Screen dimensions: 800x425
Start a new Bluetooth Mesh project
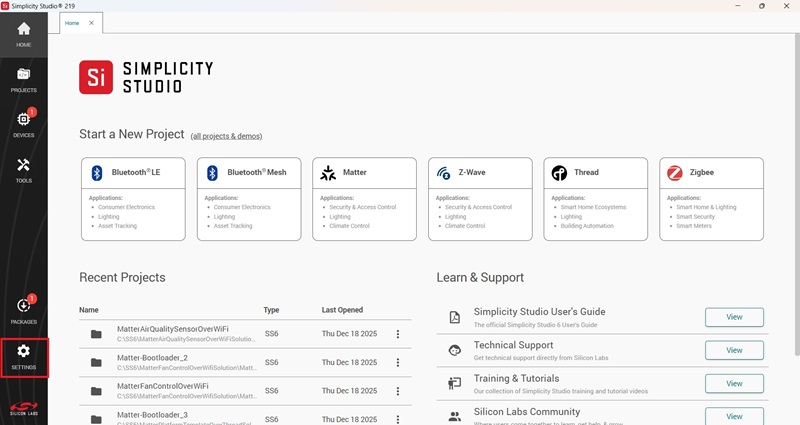pos(249,199)
